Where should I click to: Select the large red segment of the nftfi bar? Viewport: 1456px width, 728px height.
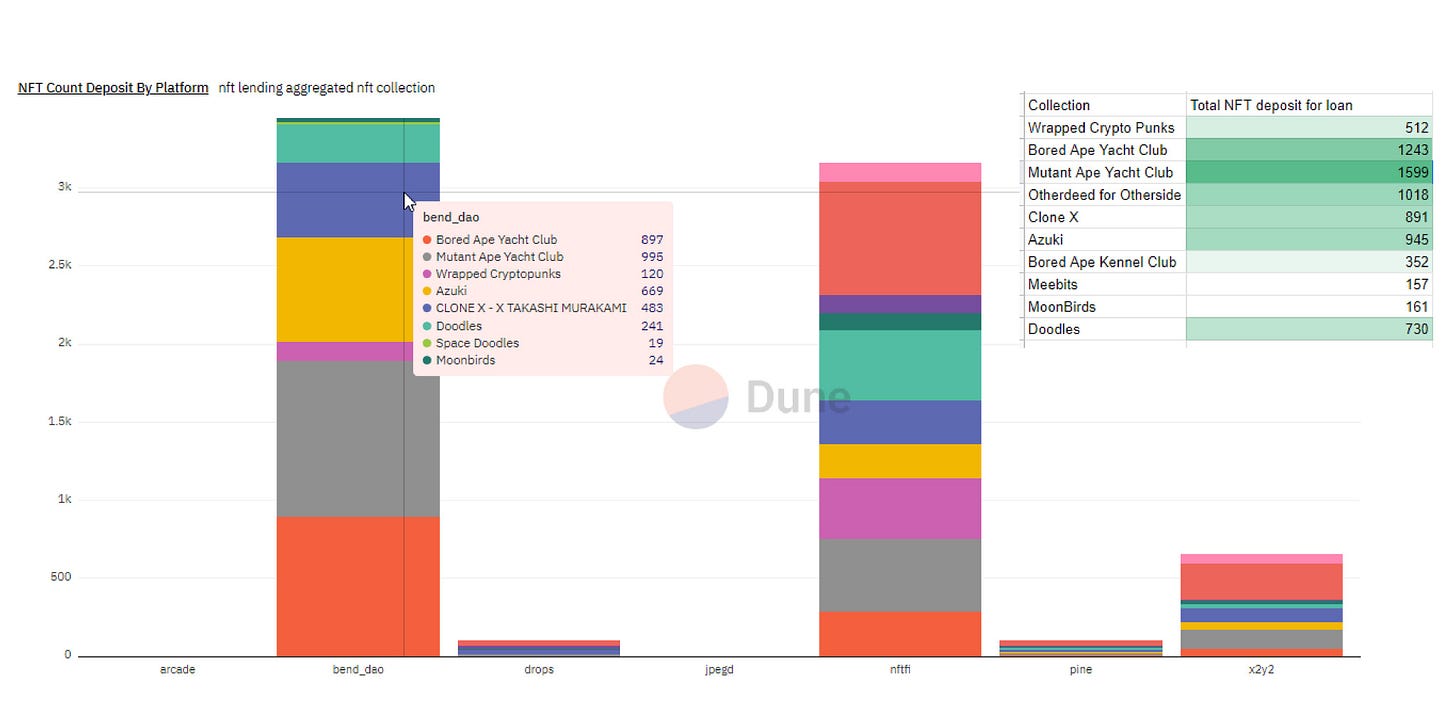click(900, 238)
